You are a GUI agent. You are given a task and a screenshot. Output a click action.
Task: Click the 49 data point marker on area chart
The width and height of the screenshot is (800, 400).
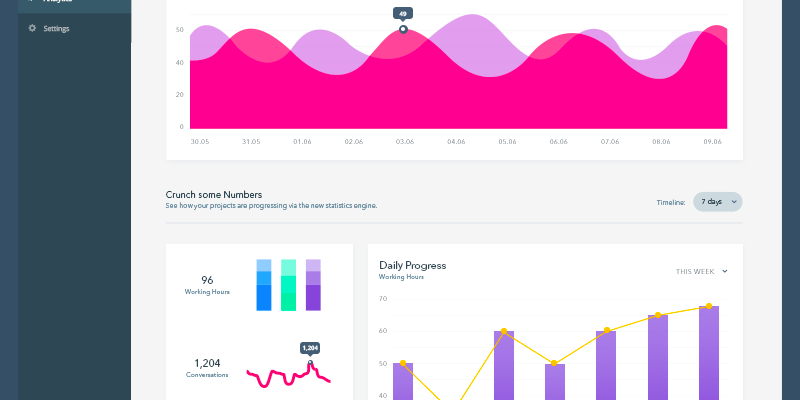pyautogui.click(x=403, y=29)
